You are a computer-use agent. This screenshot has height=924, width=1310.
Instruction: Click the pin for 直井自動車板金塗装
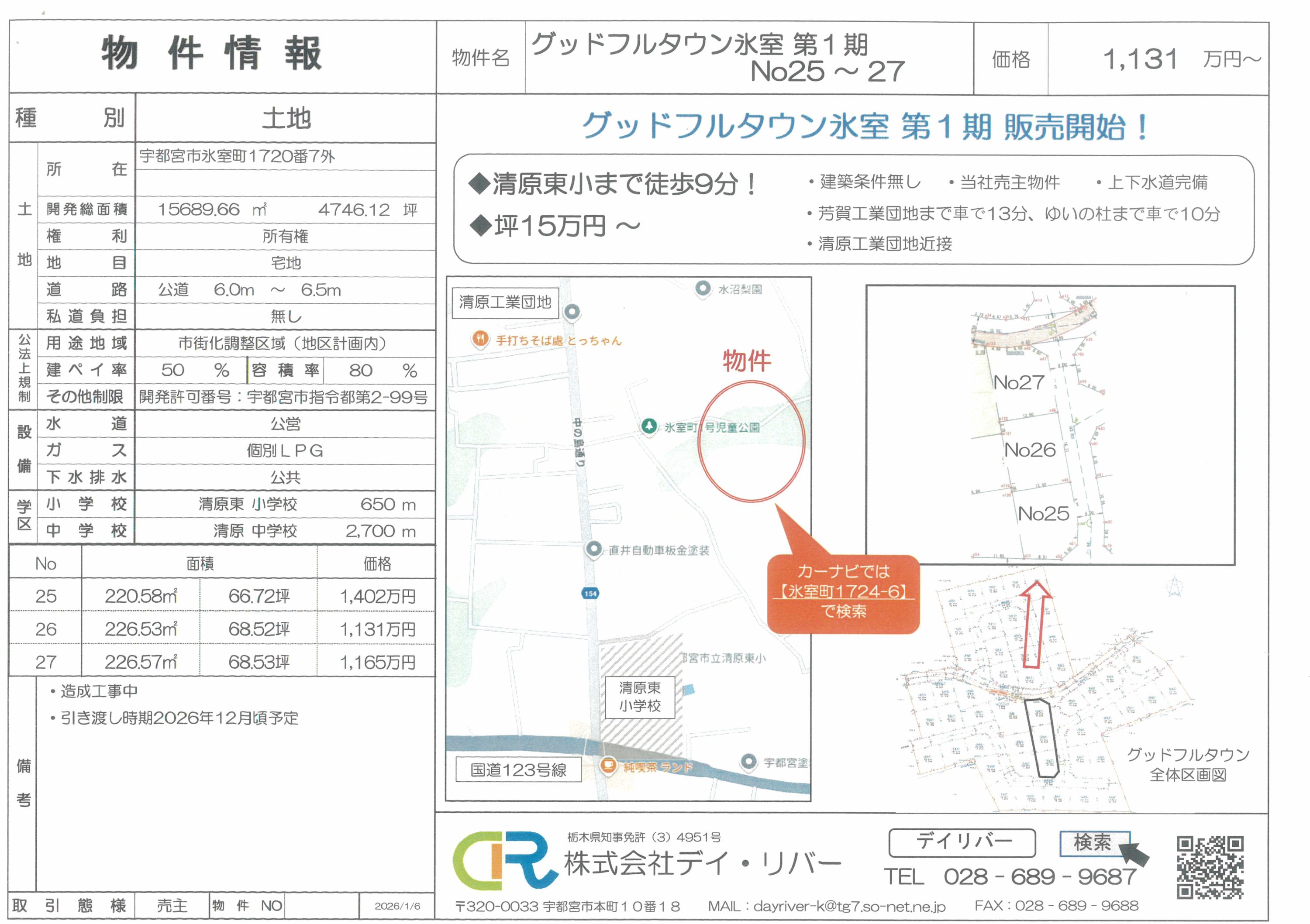(593, 549)
